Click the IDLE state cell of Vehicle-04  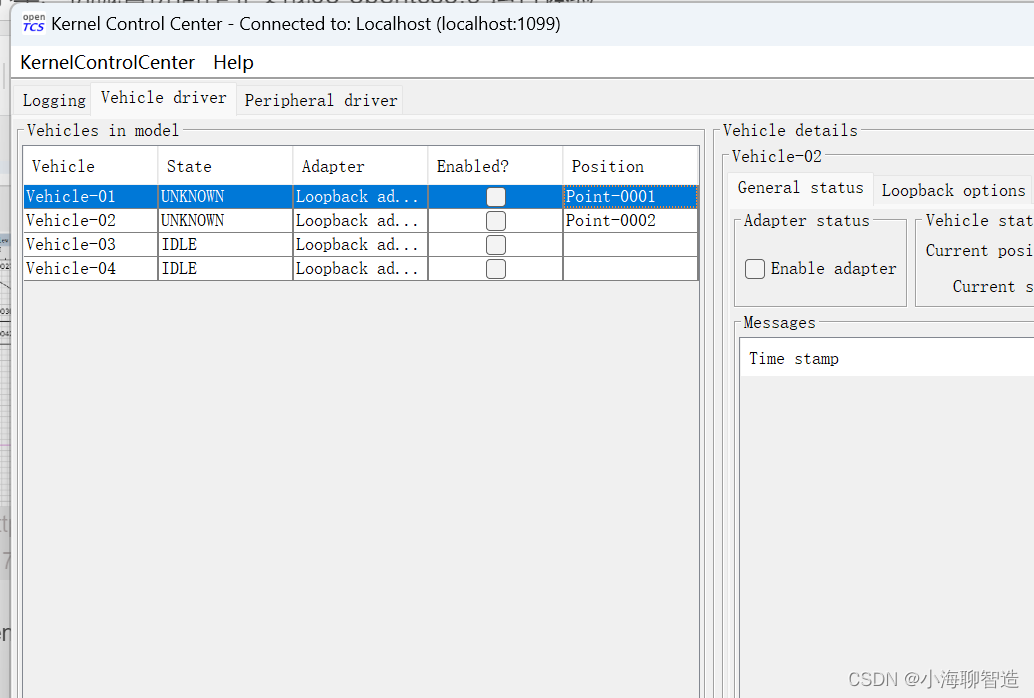coord(226,269)
